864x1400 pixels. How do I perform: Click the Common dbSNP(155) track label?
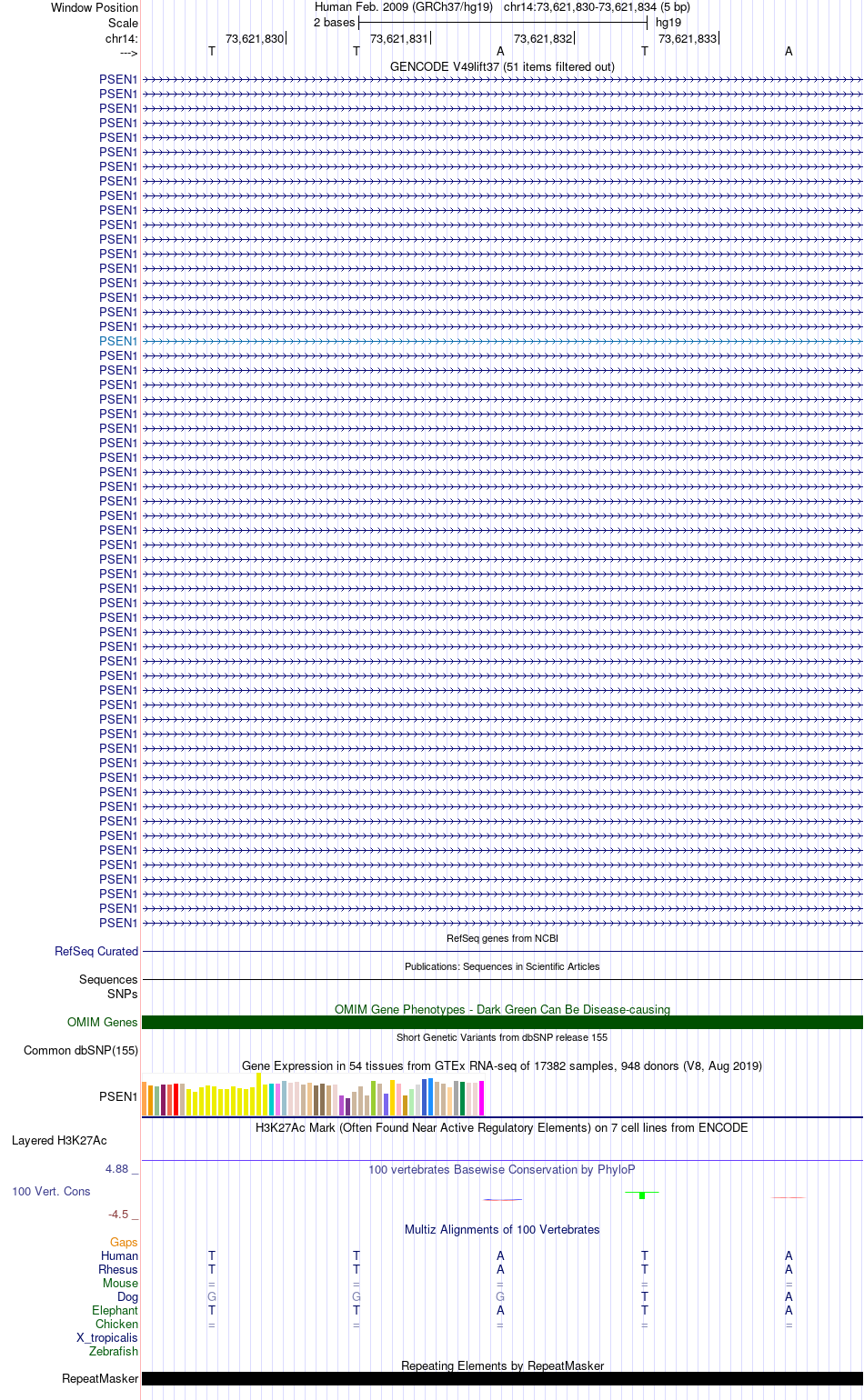point(81,1050)
